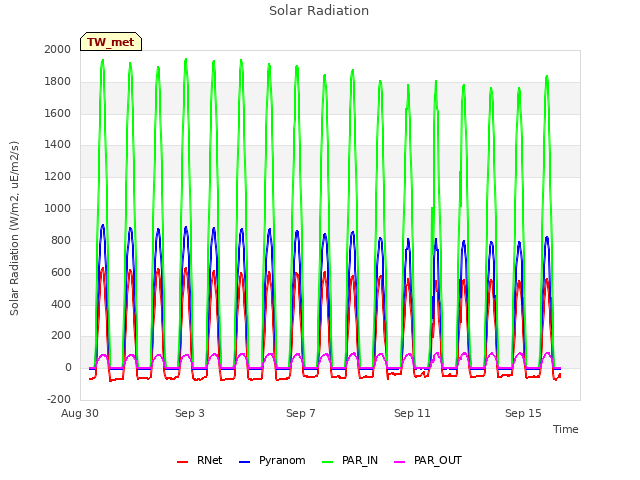Select the TW_met label tag
Image resolution: width=640 pixels, height=480 pixels.
pos(111,42)
